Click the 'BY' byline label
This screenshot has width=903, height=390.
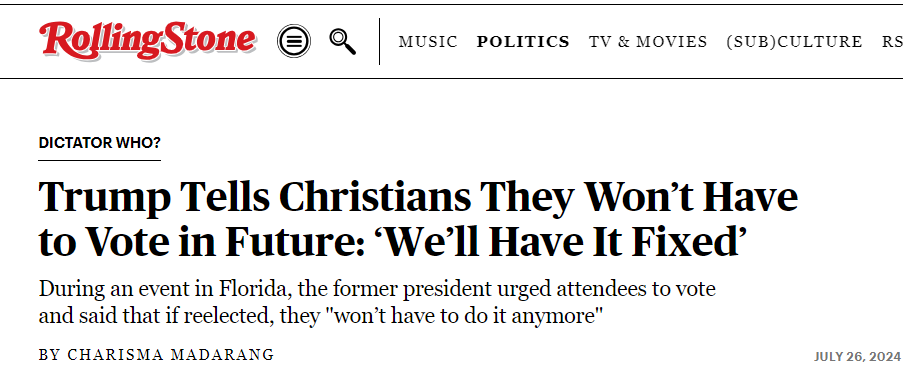coord(50,355)
